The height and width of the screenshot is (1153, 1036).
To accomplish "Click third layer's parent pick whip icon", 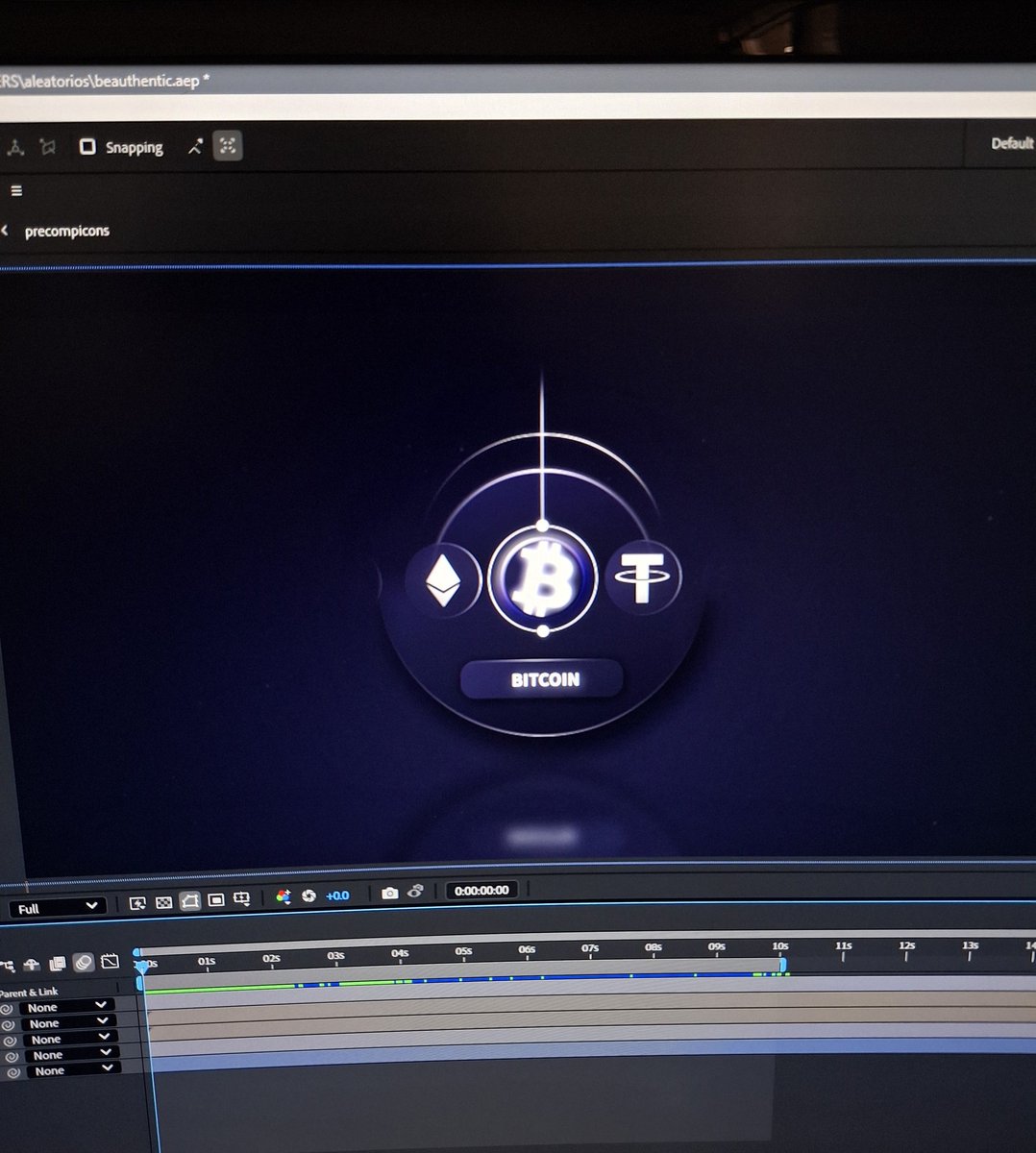I will tap(10, 1041).
